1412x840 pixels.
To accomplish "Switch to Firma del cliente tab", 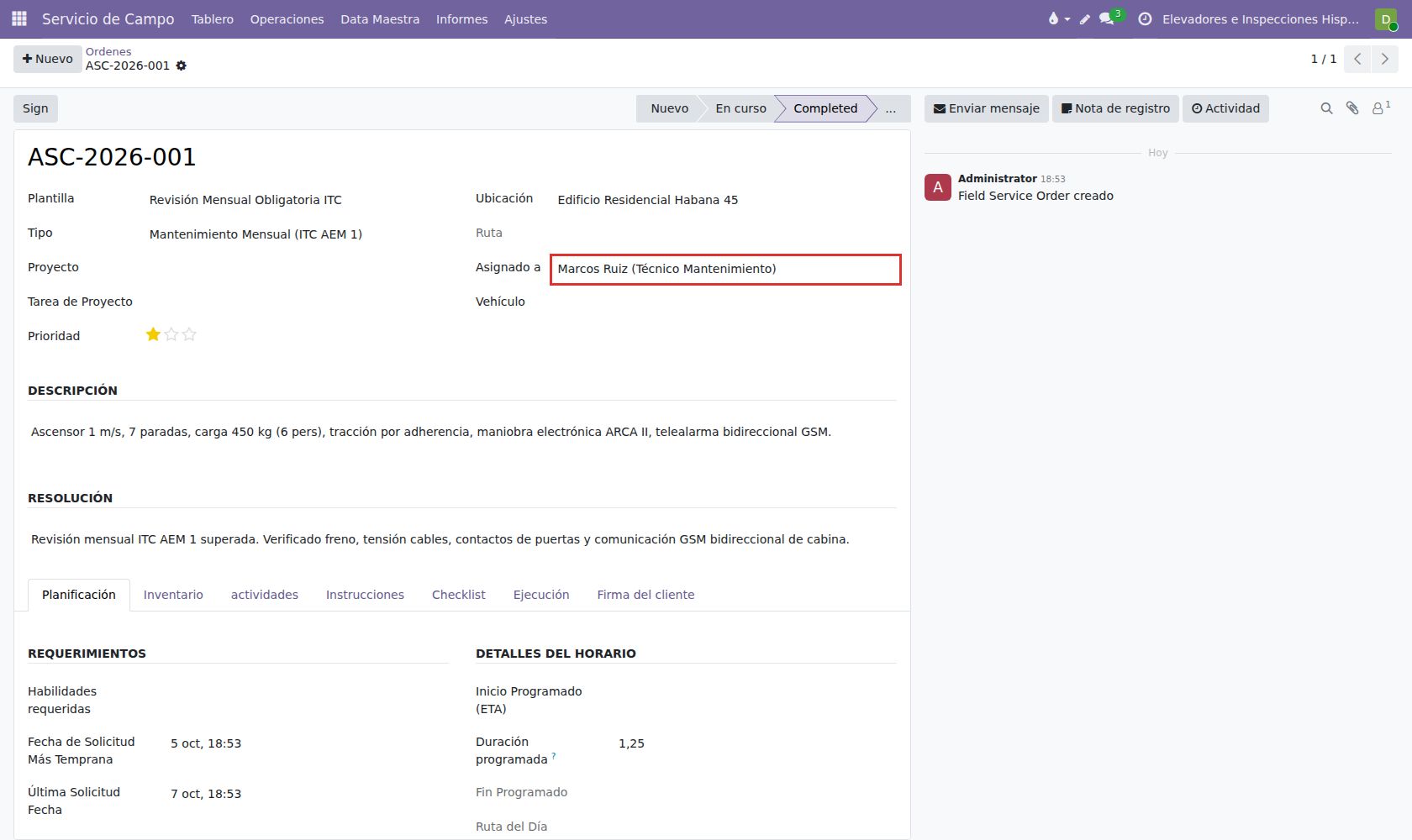I will (645, 595).
